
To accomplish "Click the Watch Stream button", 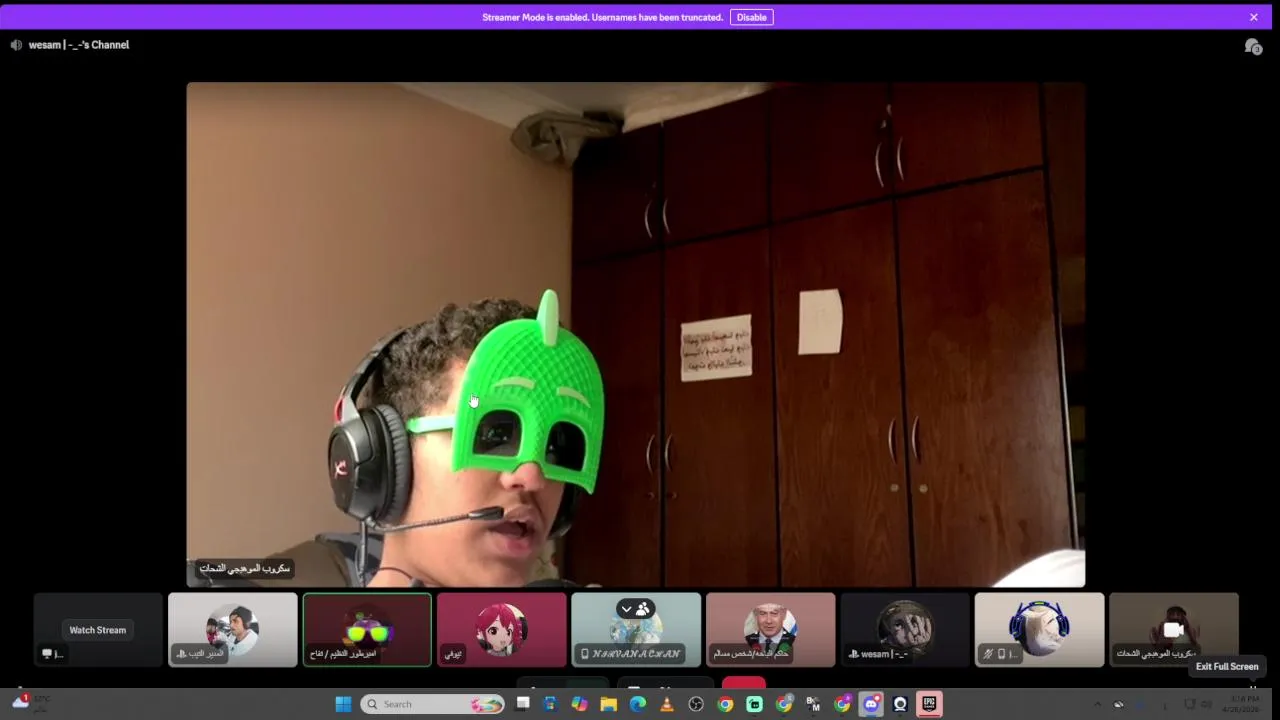I will pos(97,630).
